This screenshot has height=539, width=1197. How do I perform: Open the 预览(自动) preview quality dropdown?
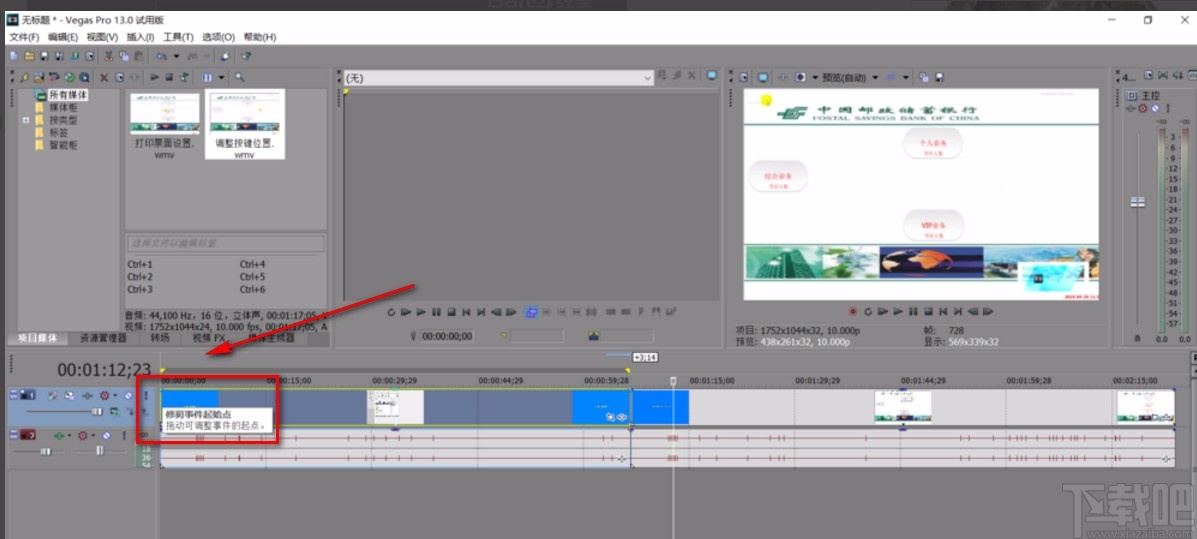click(874, 77)
